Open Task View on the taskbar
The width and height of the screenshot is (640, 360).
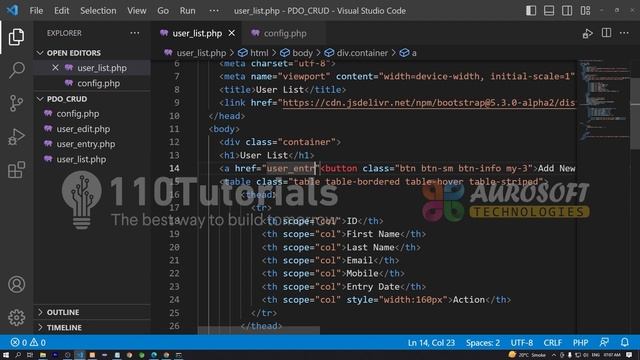pos(30,355)
